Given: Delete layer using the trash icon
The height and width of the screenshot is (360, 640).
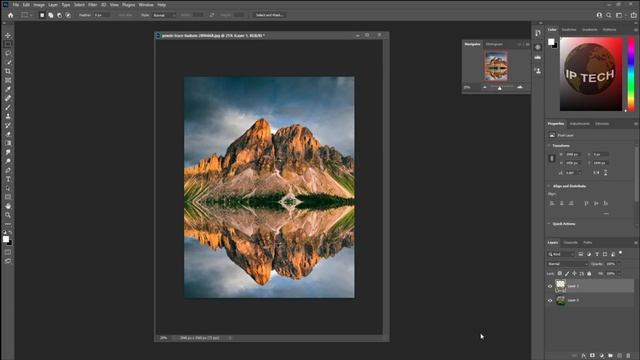Looking at the screenshot, I should 628,356.
